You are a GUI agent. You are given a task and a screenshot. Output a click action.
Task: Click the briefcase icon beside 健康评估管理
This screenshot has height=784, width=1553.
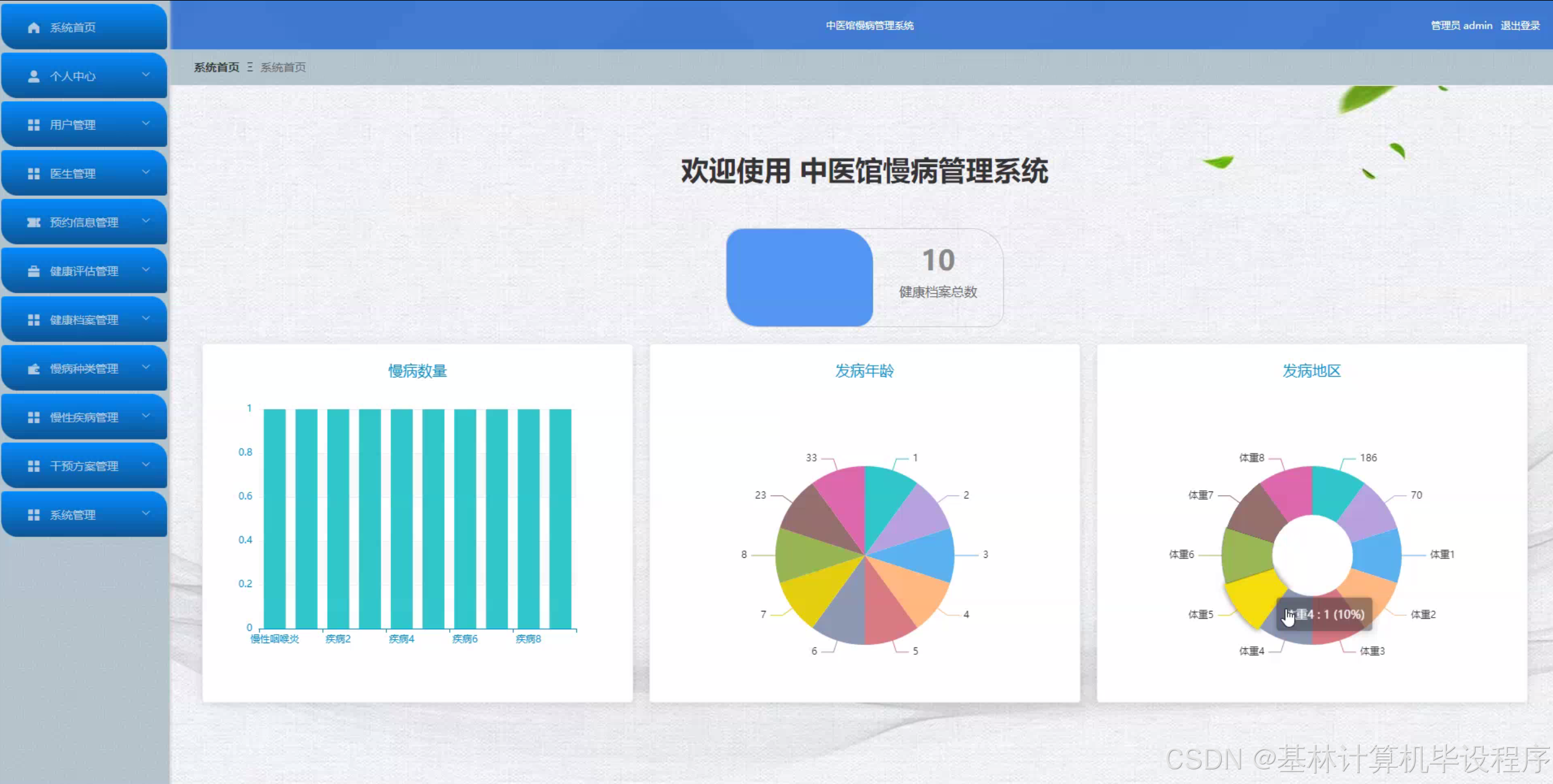pyautogui.click(x=34, y=271)
